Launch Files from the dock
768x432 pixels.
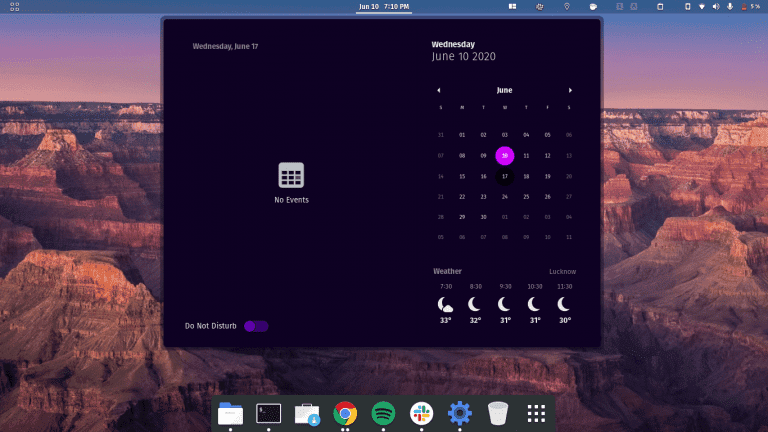[x=230, y=413]
